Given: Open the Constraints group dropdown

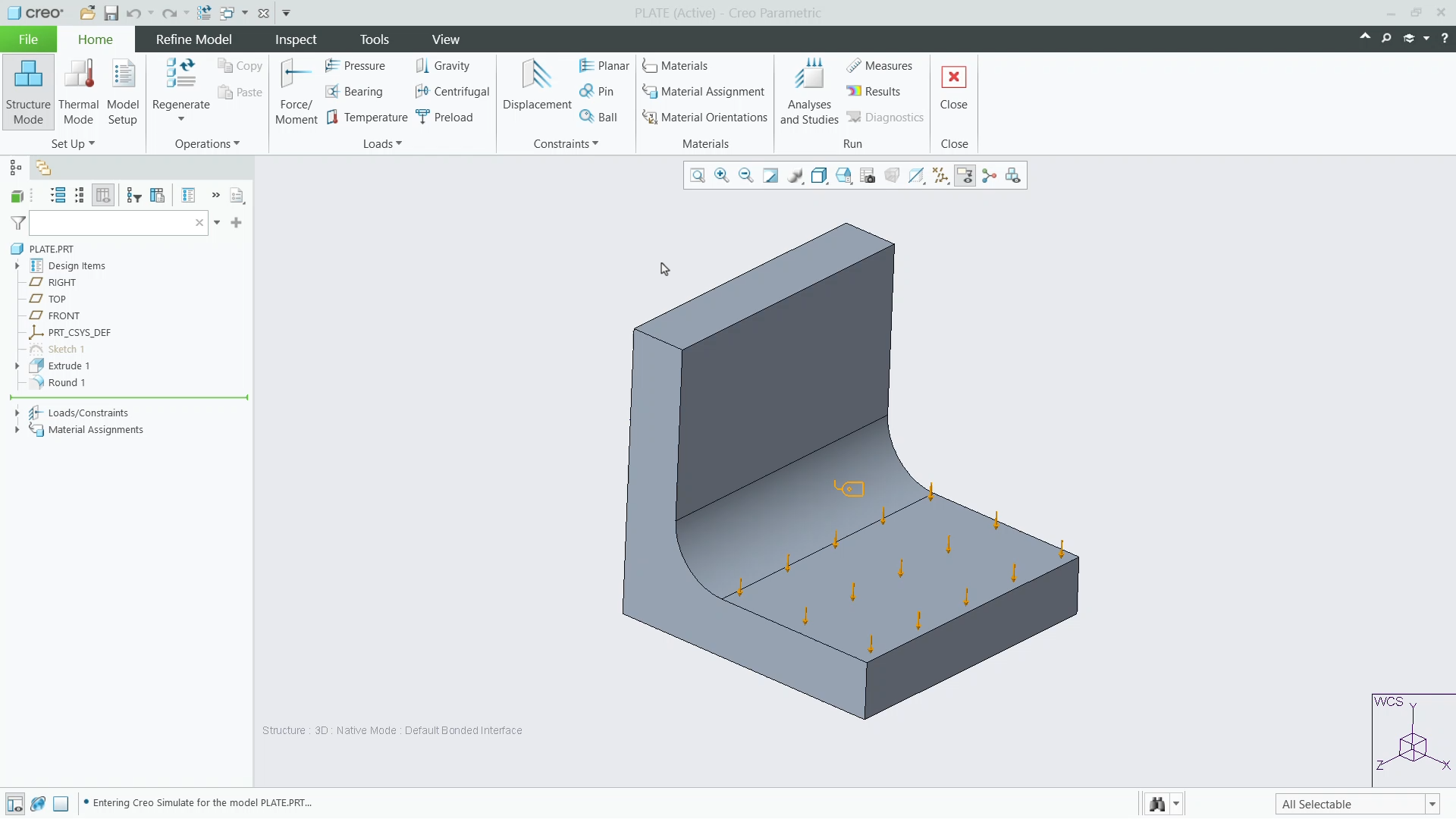Looking at the screenshot, I should [x=566, y=144].
